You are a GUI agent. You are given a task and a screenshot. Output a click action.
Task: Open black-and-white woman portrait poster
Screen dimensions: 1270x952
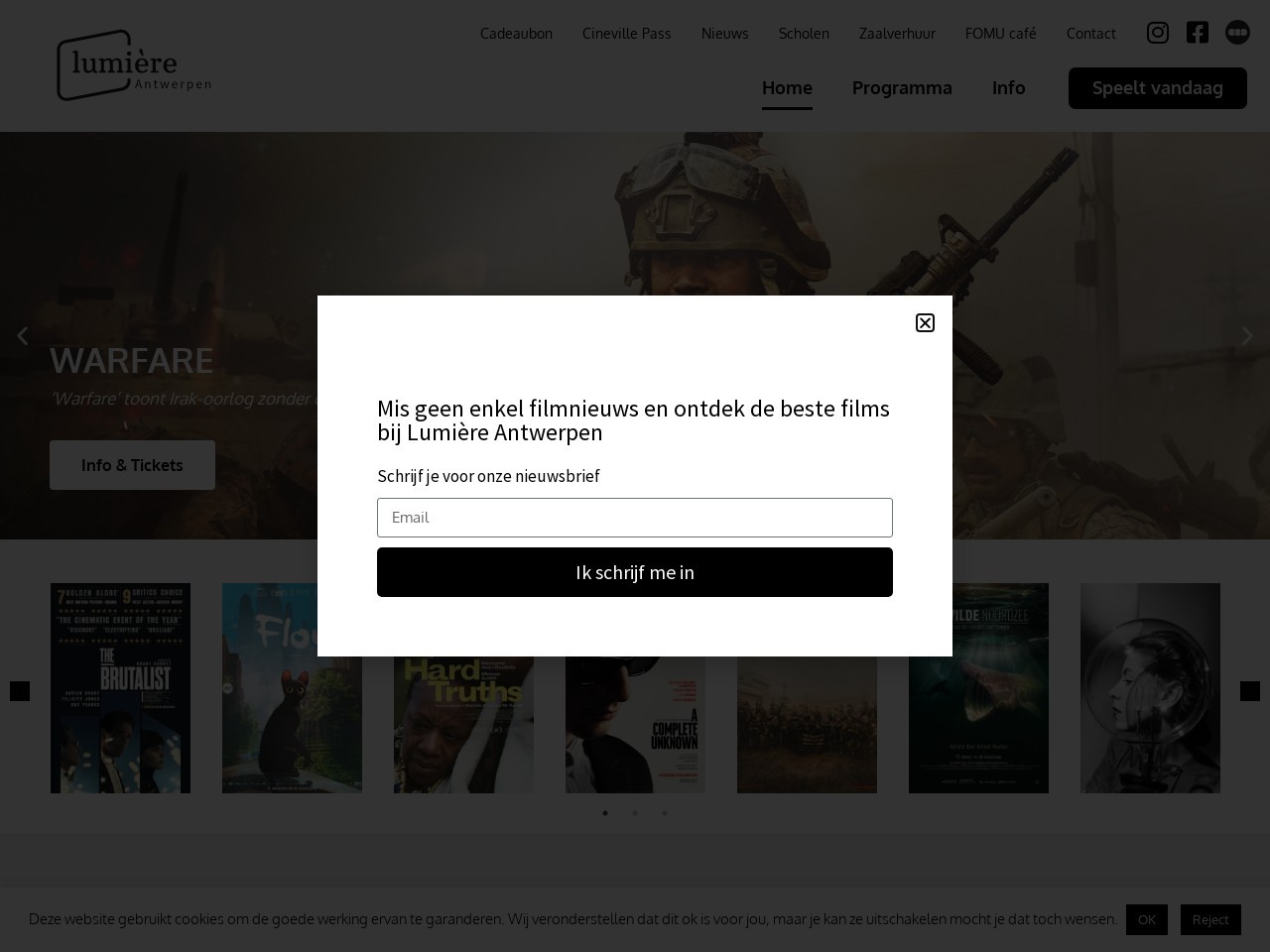1150,688
